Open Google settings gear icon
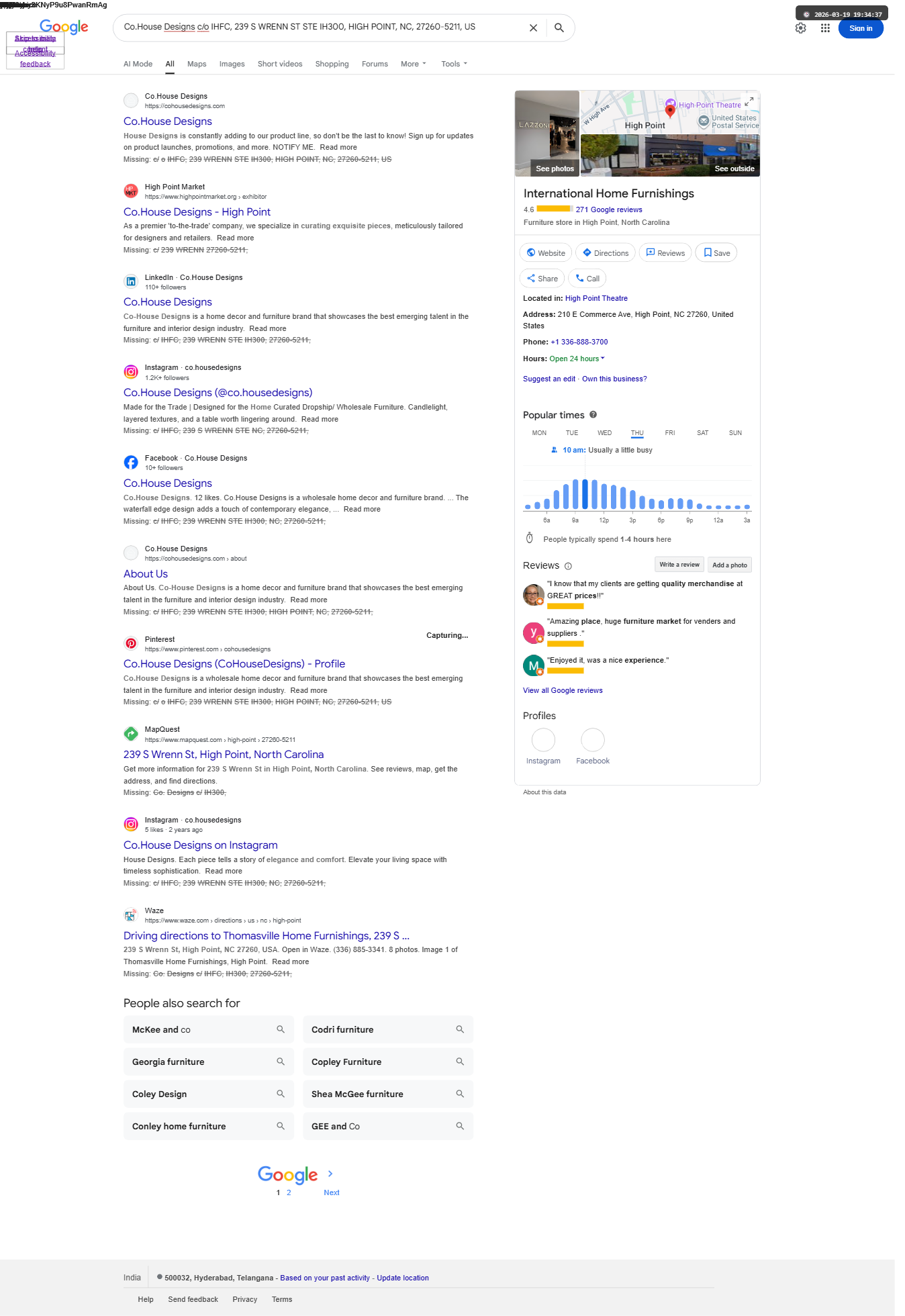This screenshot has height=1316, width=905. (x=800, y=28)
